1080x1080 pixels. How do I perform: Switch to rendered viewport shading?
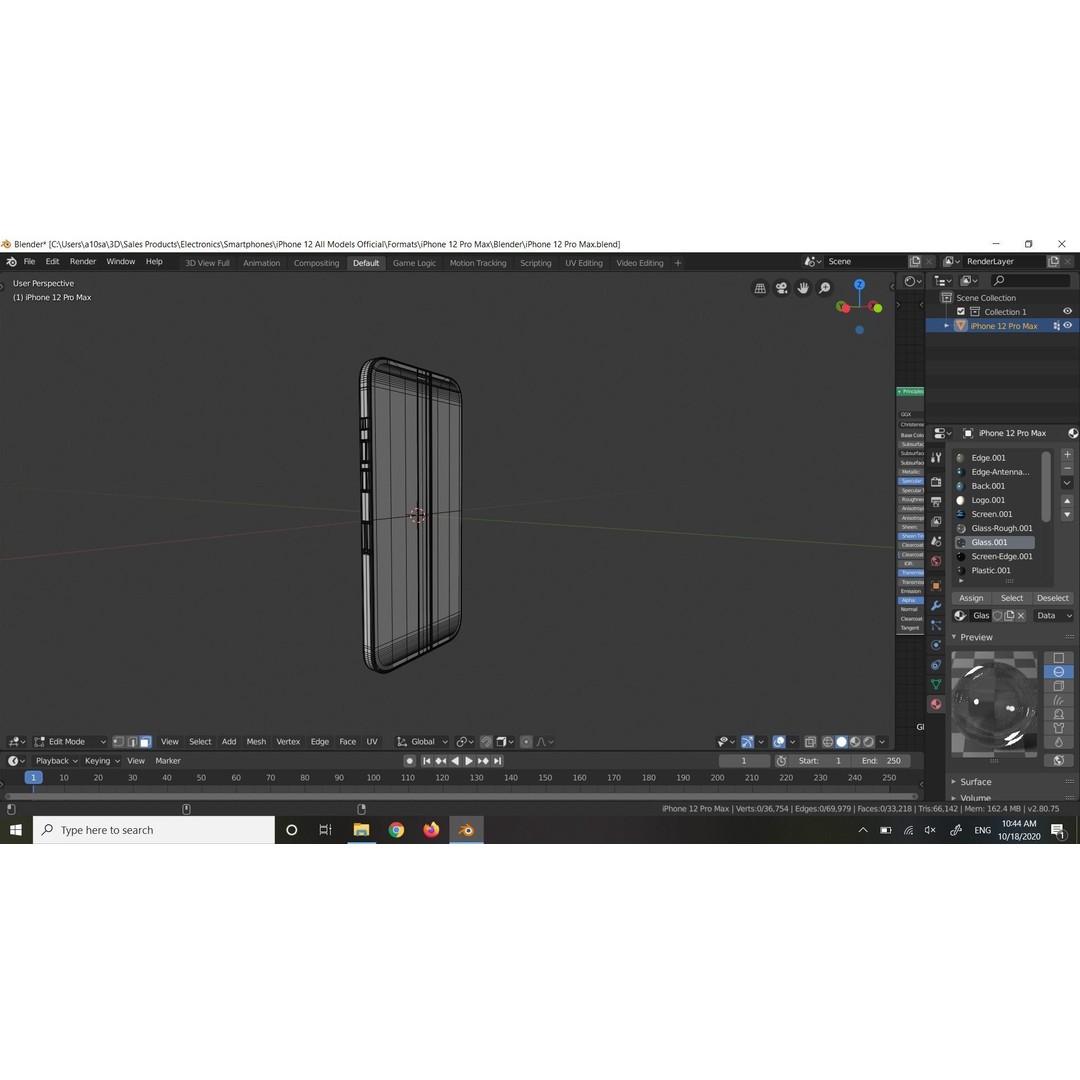869,742
